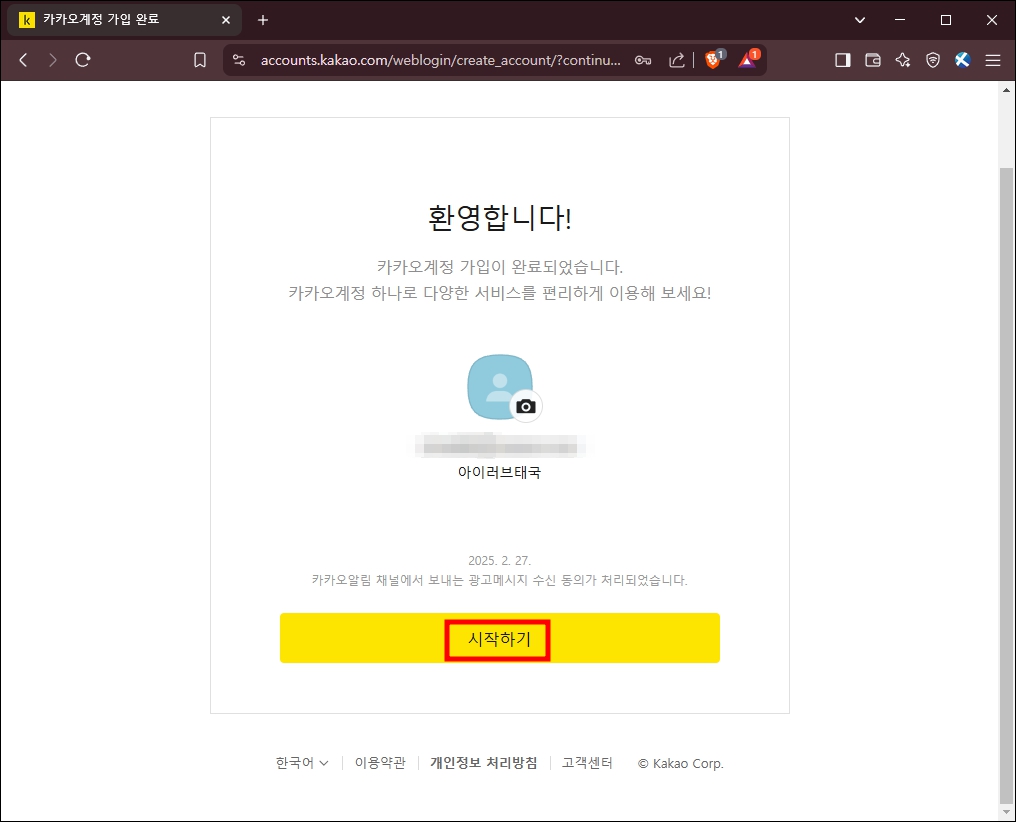Open the browser hamburger menu
This screenshot has width=1016, height=822.
pyautogui.click(x=993, y=60)
